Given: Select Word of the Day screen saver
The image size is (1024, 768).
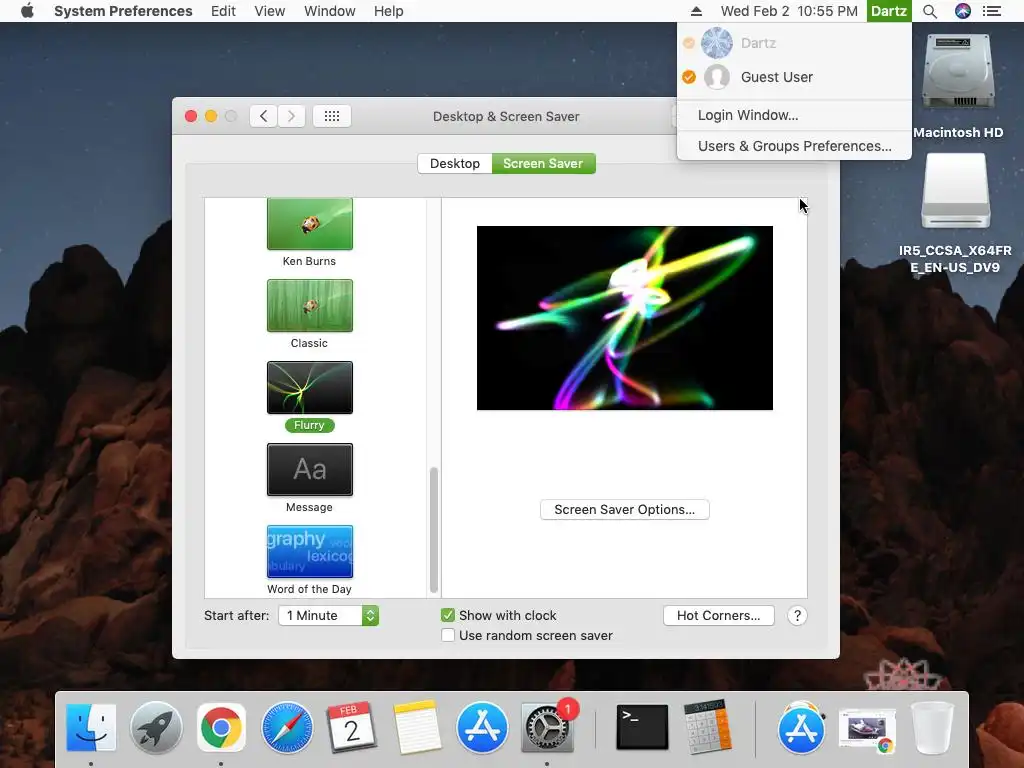Looking at the screenshot, I should click(x=310, y=552).
